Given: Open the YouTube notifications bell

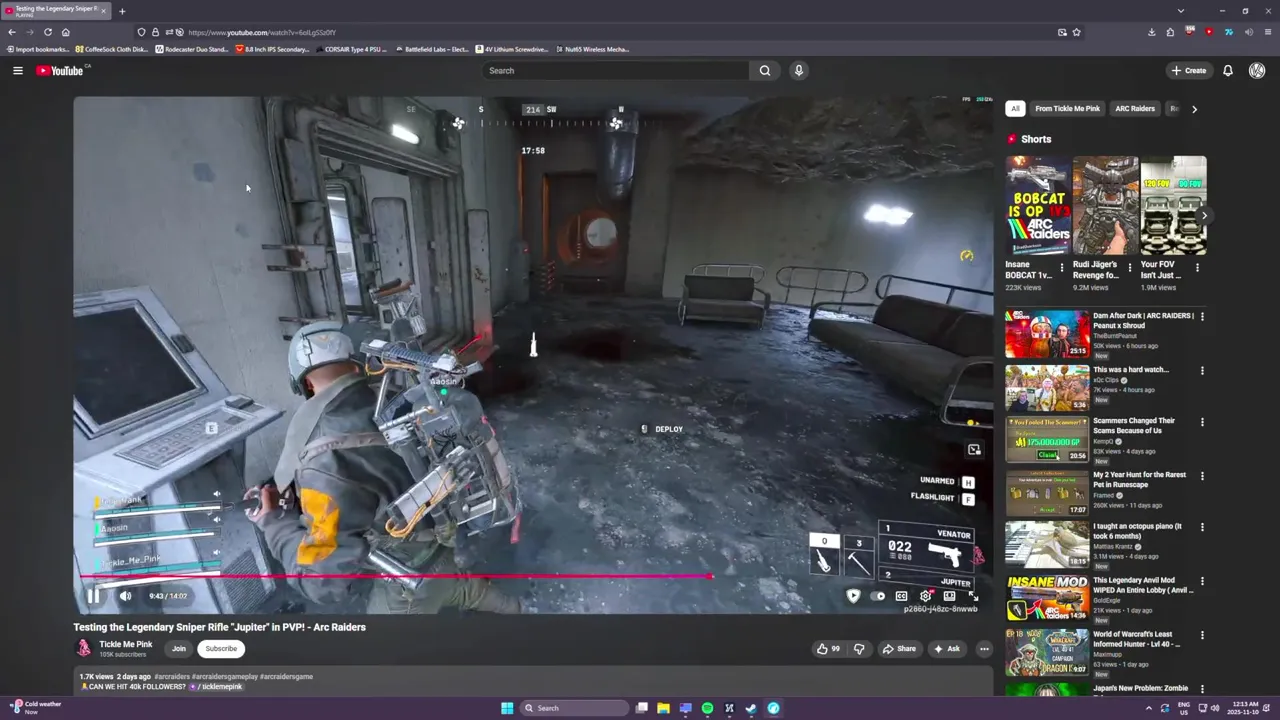Looking at the screenshot, I should pyautogui.click(x=1228, y=70).
